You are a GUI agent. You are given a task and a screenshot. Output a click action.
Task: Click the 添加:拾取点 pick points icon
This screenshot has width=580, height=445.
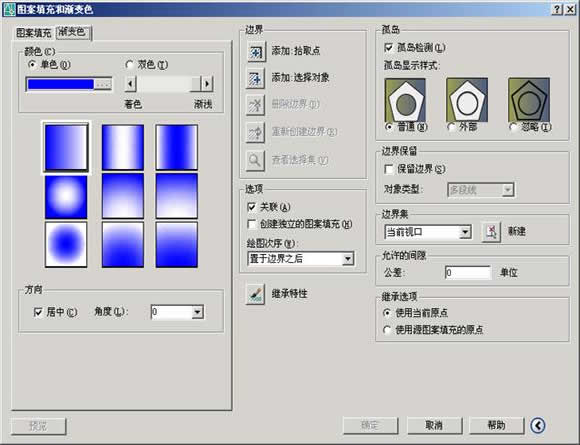tap(255, 52)
